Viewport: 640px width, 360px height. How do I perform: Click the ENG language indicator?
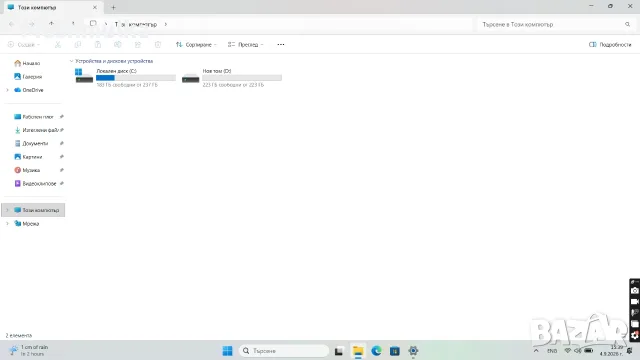click(x=552, y=351)
